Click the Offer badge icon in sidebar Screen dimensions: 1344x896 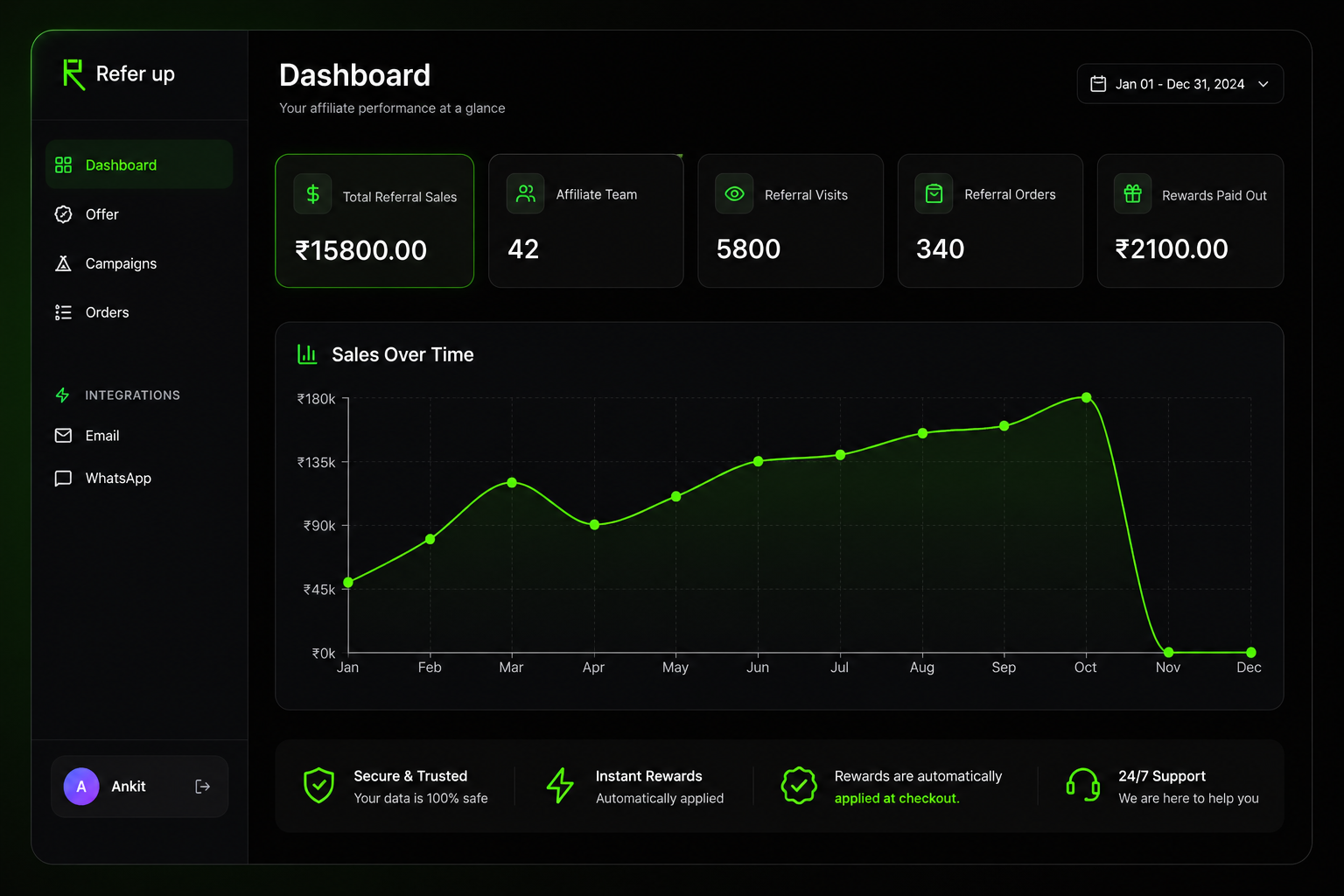63,214
